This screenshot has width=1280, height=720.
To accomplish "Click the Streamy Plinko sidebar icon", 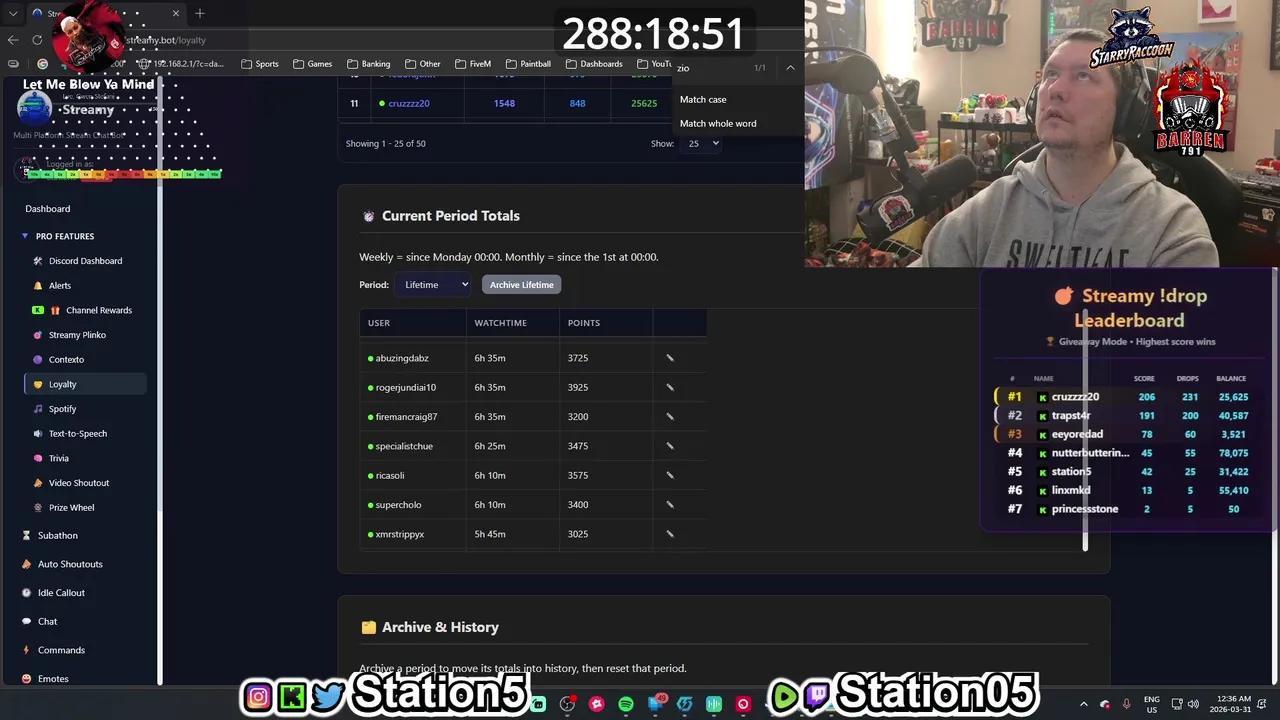I will pos(38,335).
